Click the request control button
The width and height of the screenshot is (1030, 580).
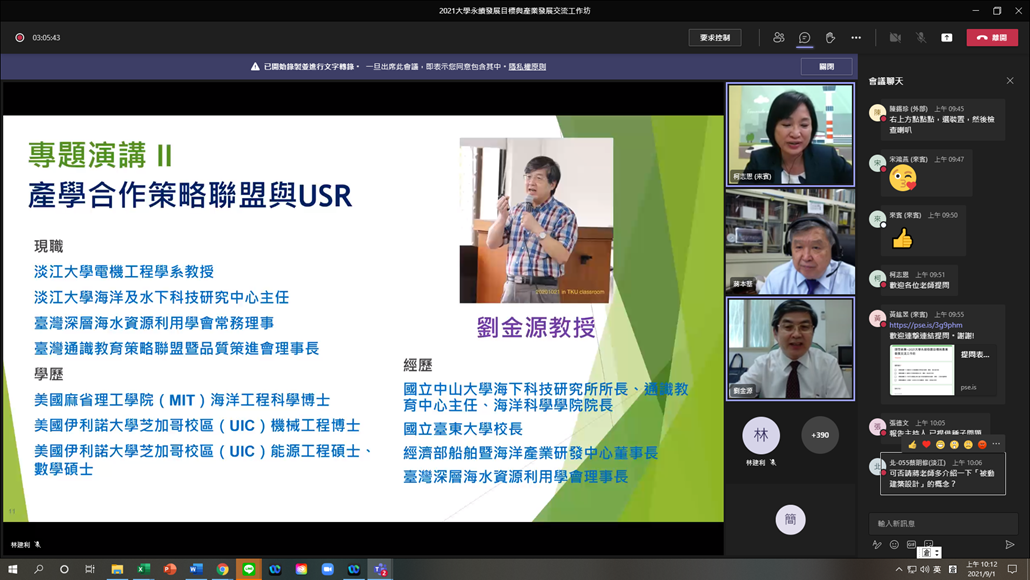(x=714, y=37)
